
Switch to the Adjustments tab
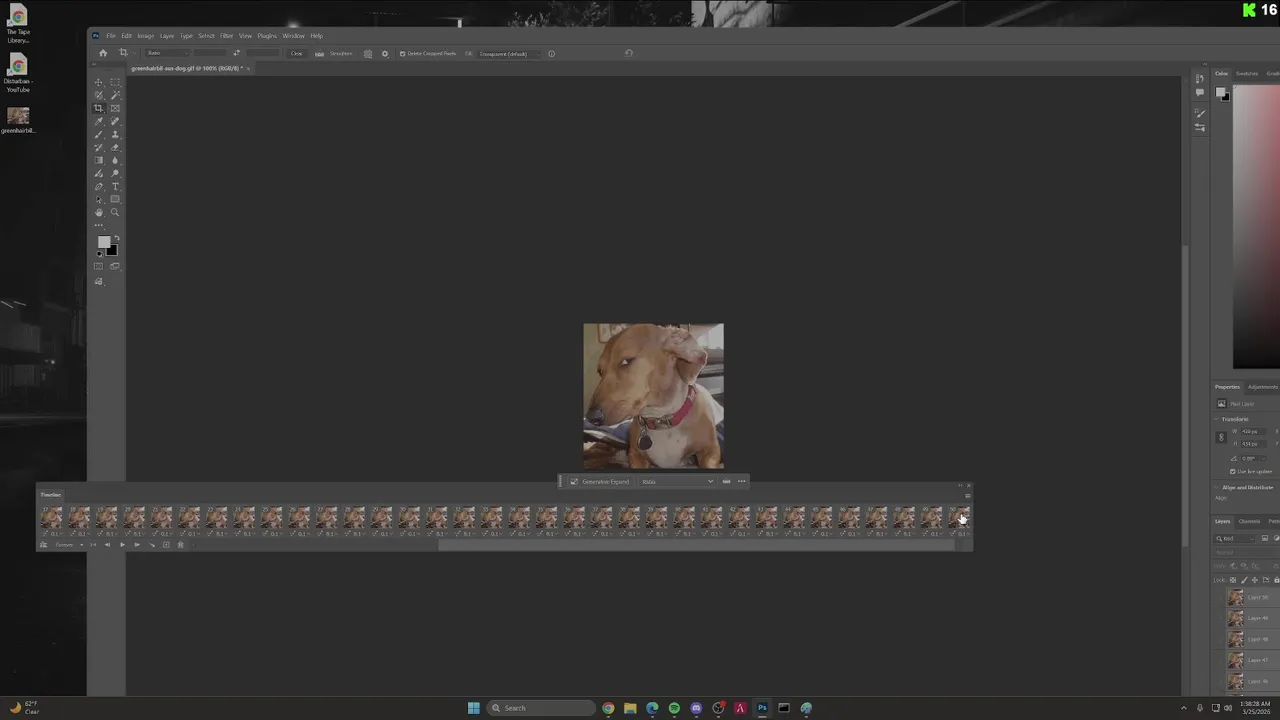1263,387
